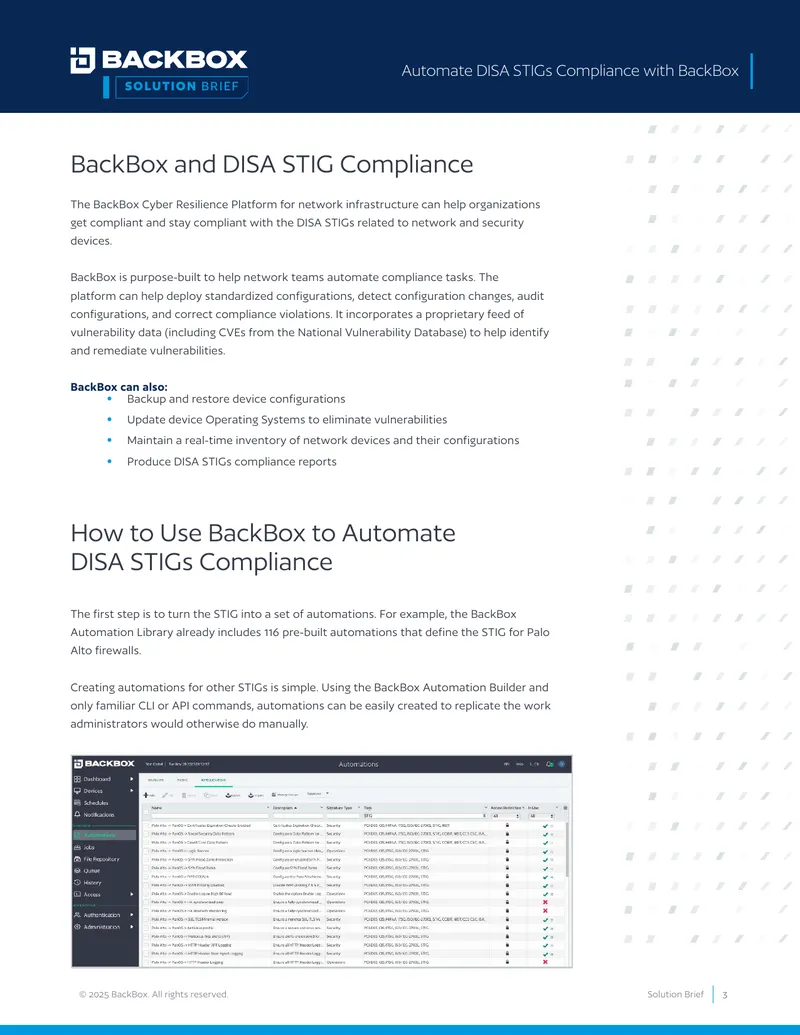
Task: Open the File Repository icon
Action: (x=77, y=859)
